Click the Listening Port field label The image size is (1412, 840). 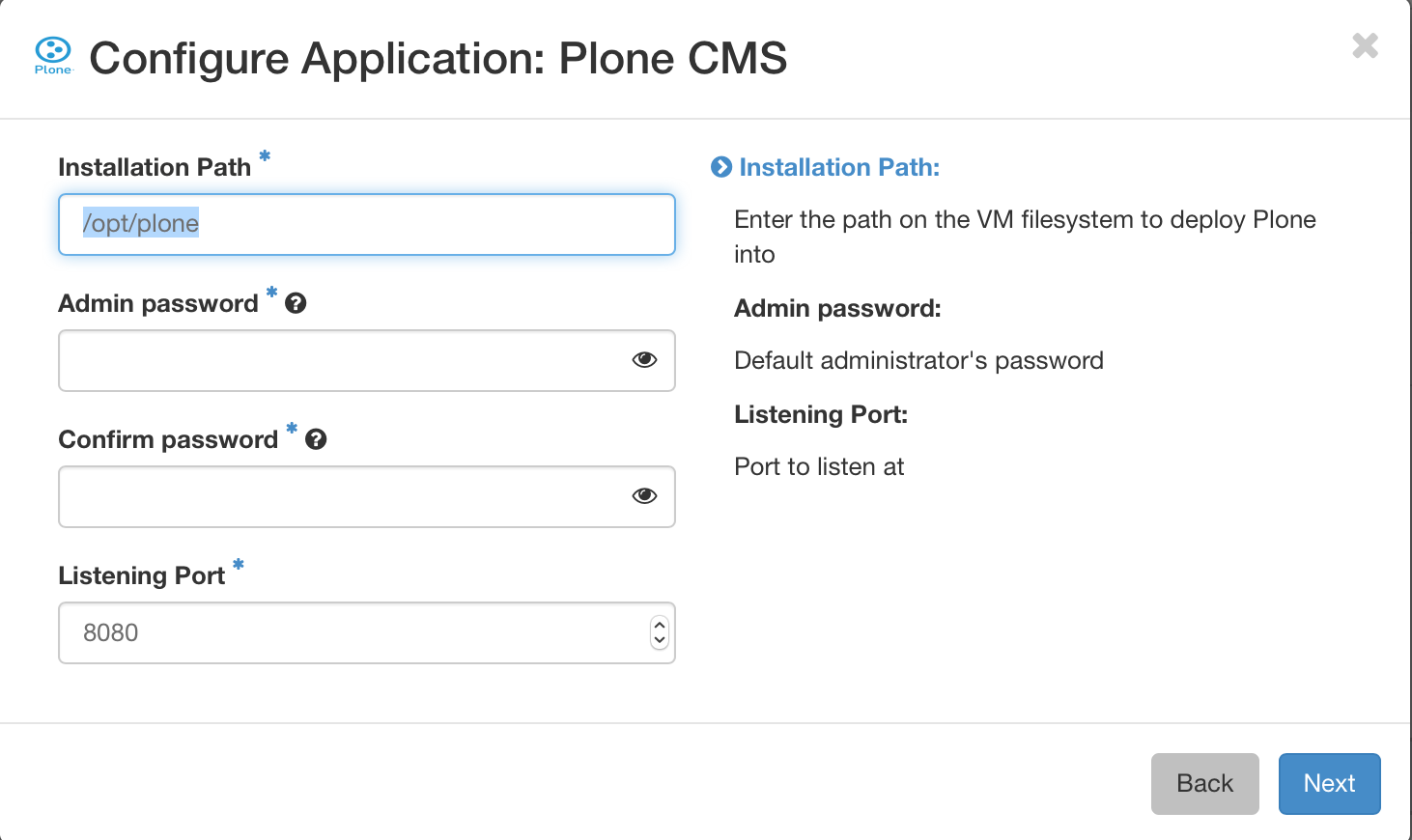click(141, 575)
